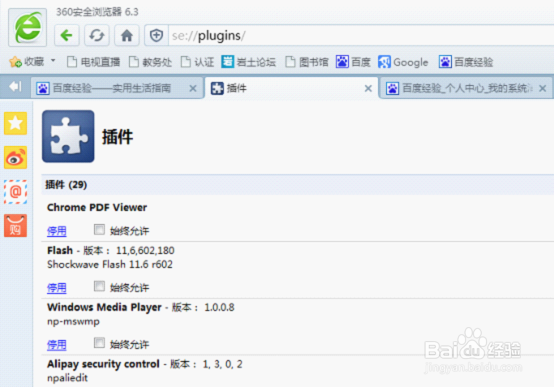Close the 百度经验——实用生活指南 tab
The image size is (554, 387).
[x=193, y=88]
